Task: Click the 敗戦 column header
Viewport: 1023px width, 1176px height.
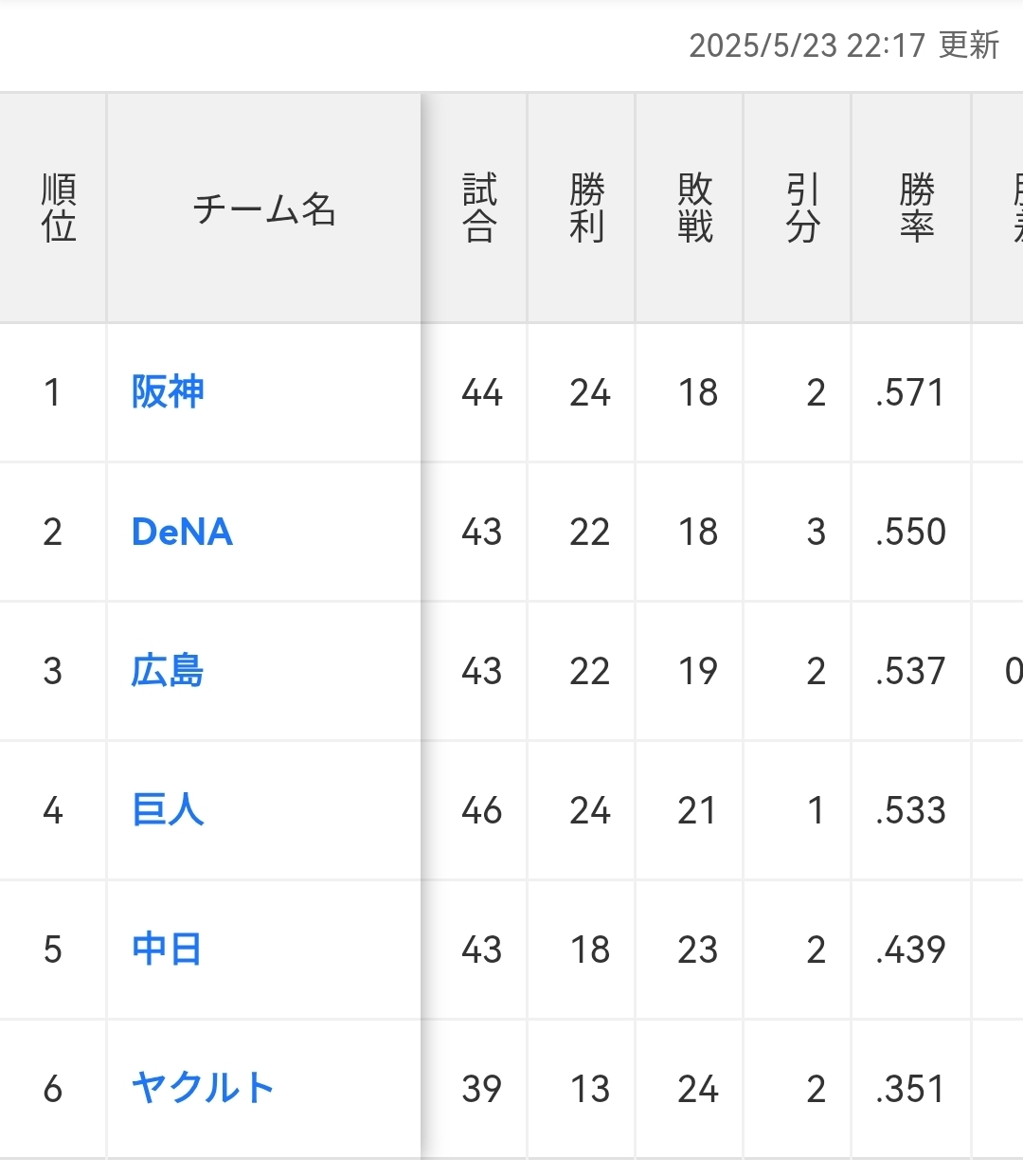Action: click(x=695, y=208)
